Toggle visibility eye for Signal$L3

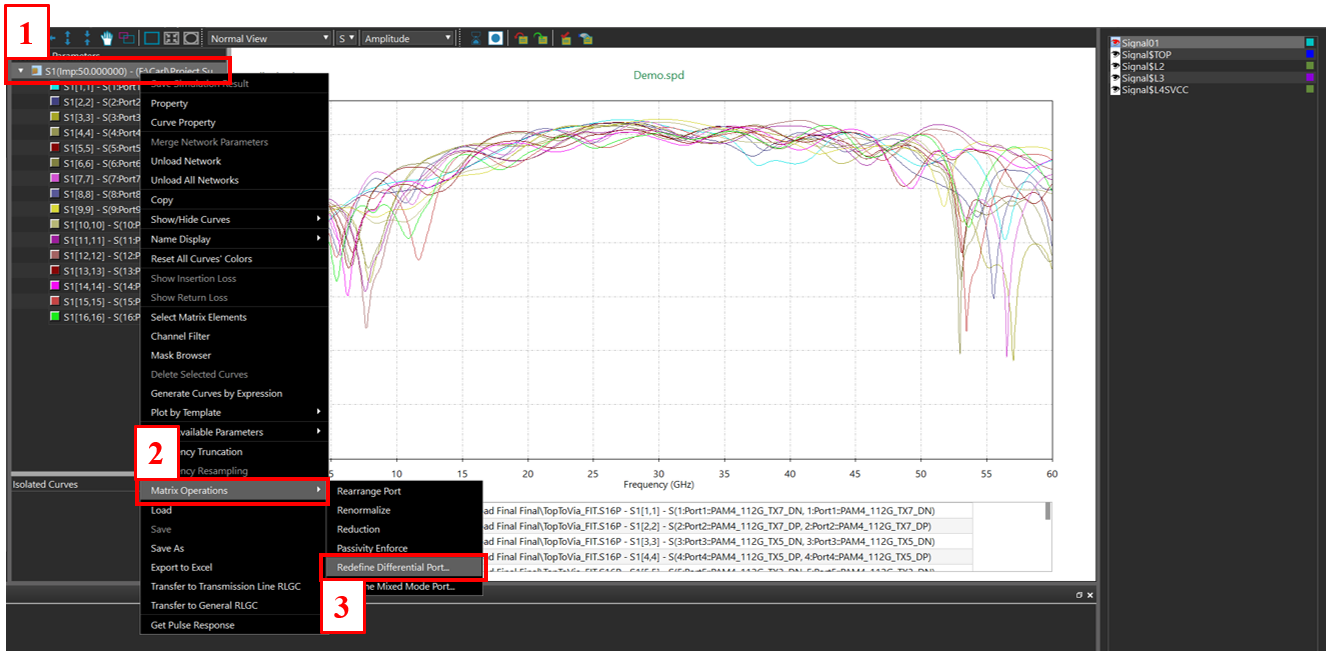(x=1116, y=78)
